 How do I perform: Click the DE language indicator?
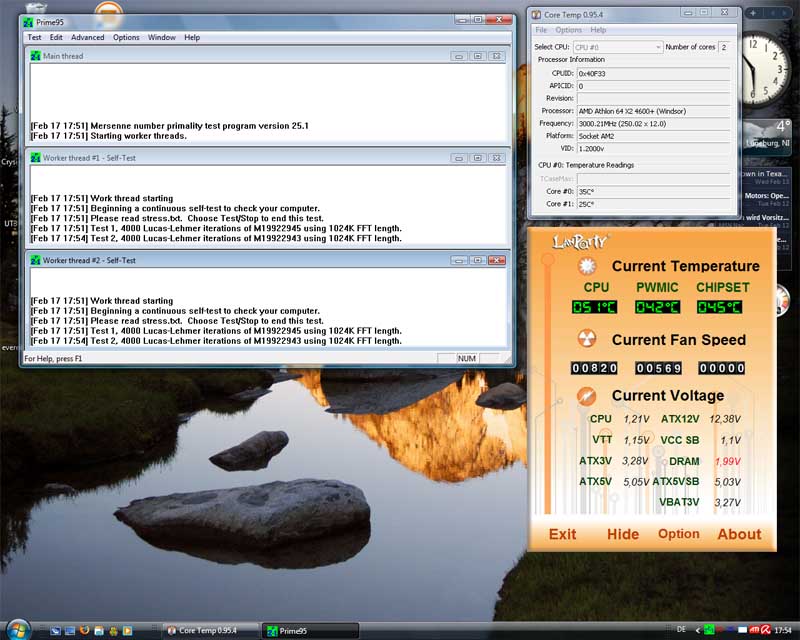(681, 630)
